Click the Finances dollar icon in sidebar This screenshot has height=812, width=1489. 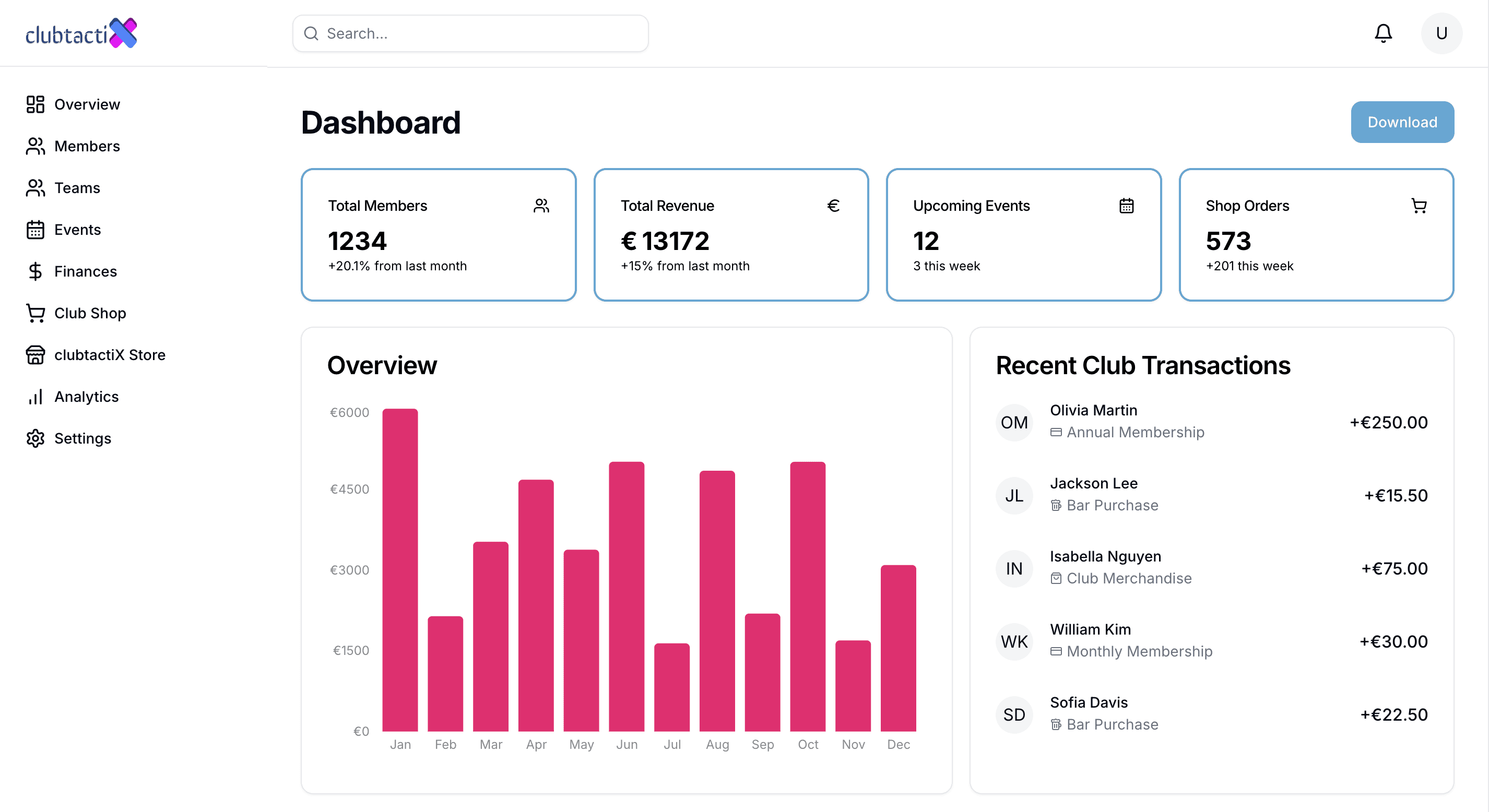[x=36, y=272]
